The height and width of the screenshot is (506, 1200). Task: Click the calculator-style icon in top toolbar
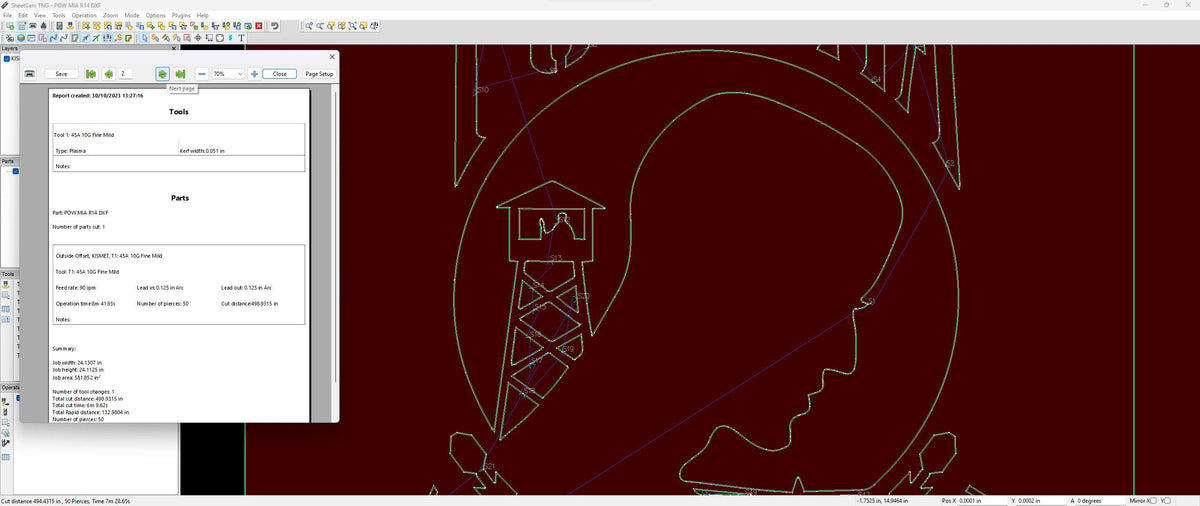coord(59,26)
